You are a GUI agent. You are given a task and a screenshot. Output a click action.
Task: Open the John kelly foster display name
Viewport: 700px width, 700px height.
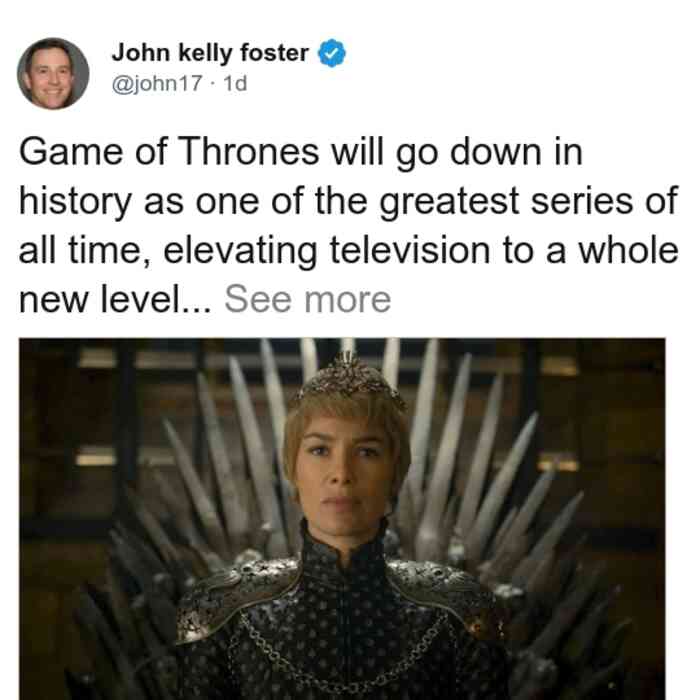(x=210, y=53)
